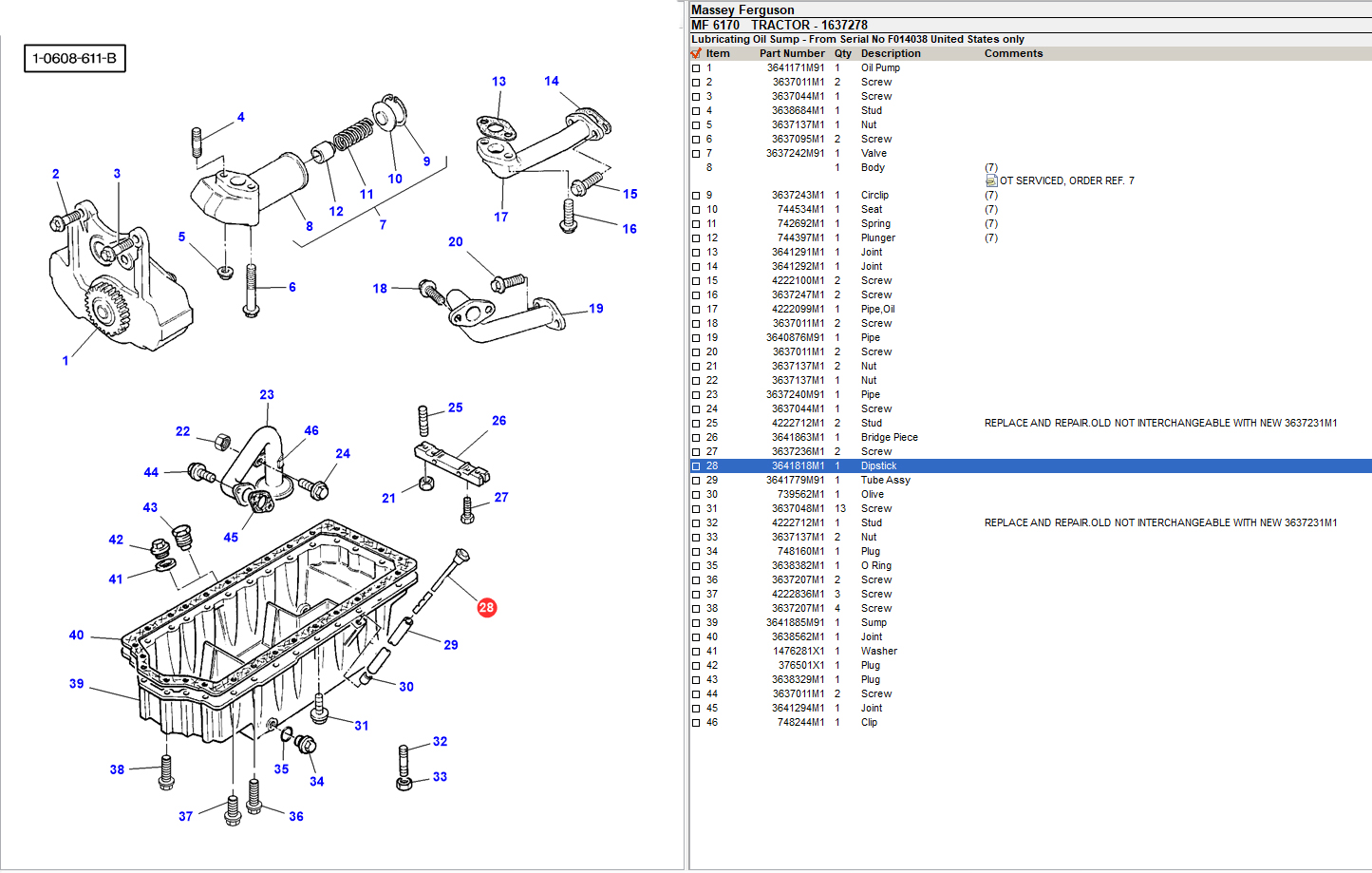This screenshot has width=1372, height=873.
Task: Select callout number 14 in the diagram
Action: tap(552, 81)
